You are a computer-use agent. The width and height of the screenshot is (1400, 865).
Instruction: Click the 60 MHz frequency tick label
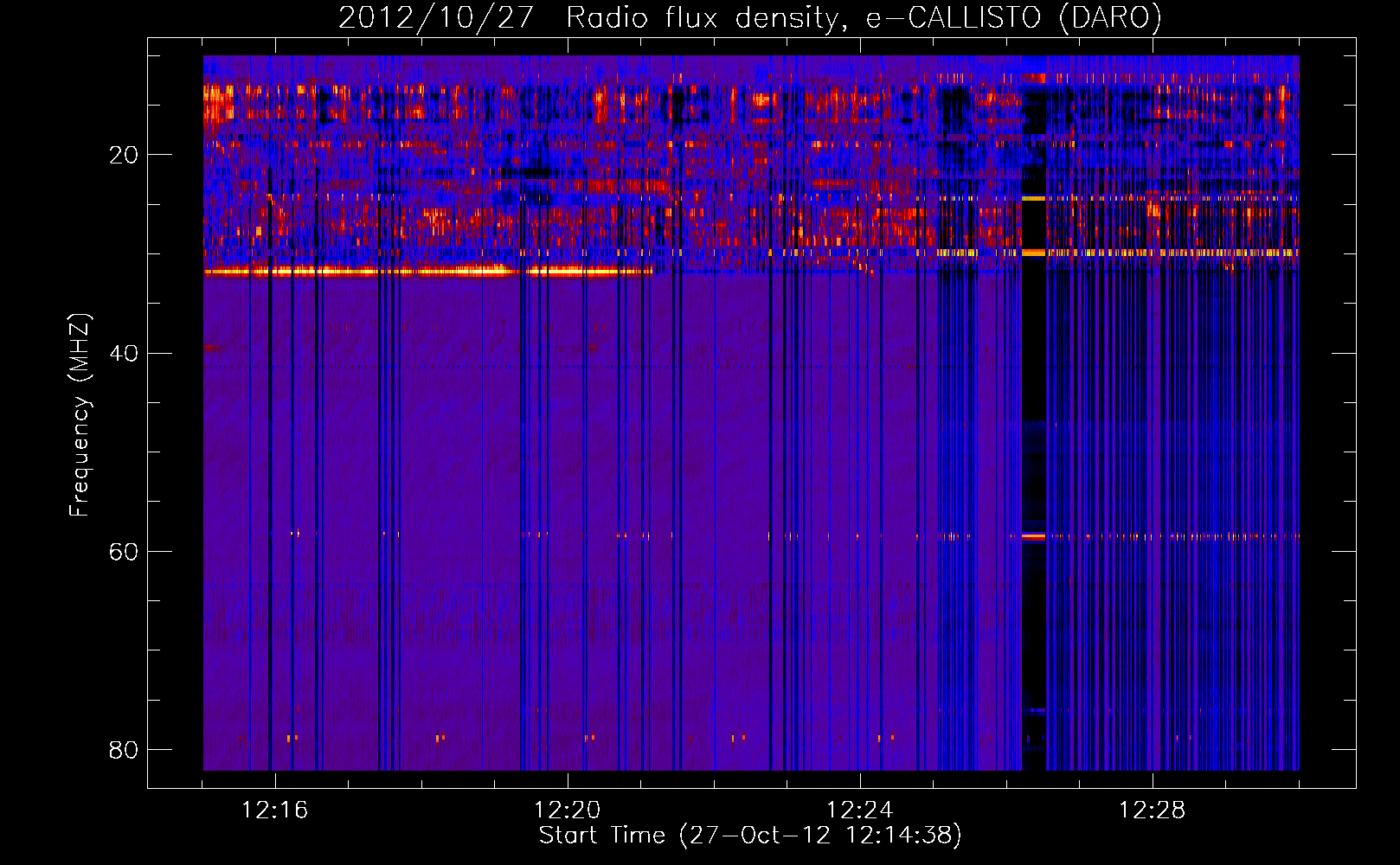pyautogui.click(x=124, y=551)
